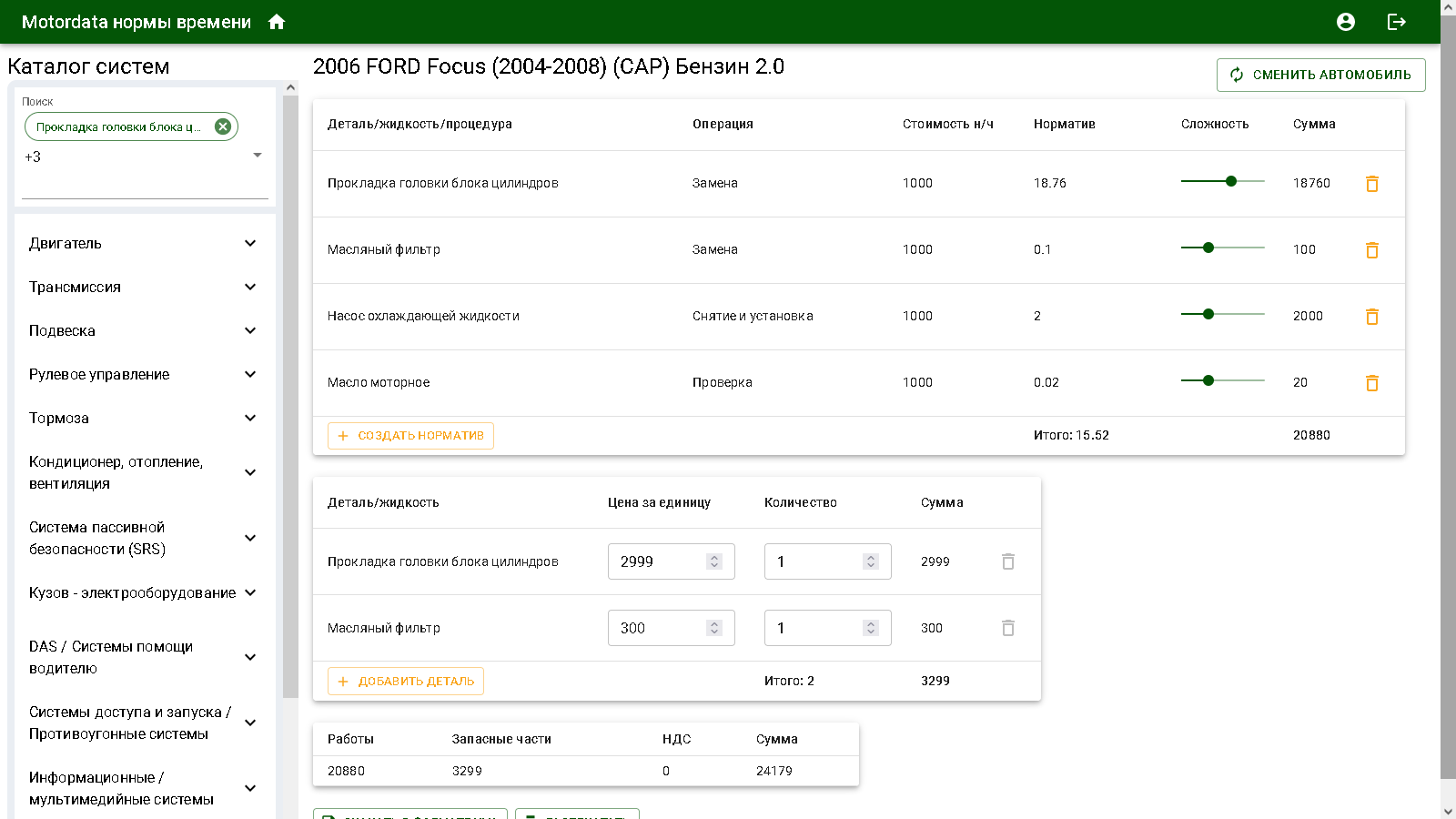Click the logout icon top right
Viewport: 1456px width, 819px height.
tap(1397, 21)
